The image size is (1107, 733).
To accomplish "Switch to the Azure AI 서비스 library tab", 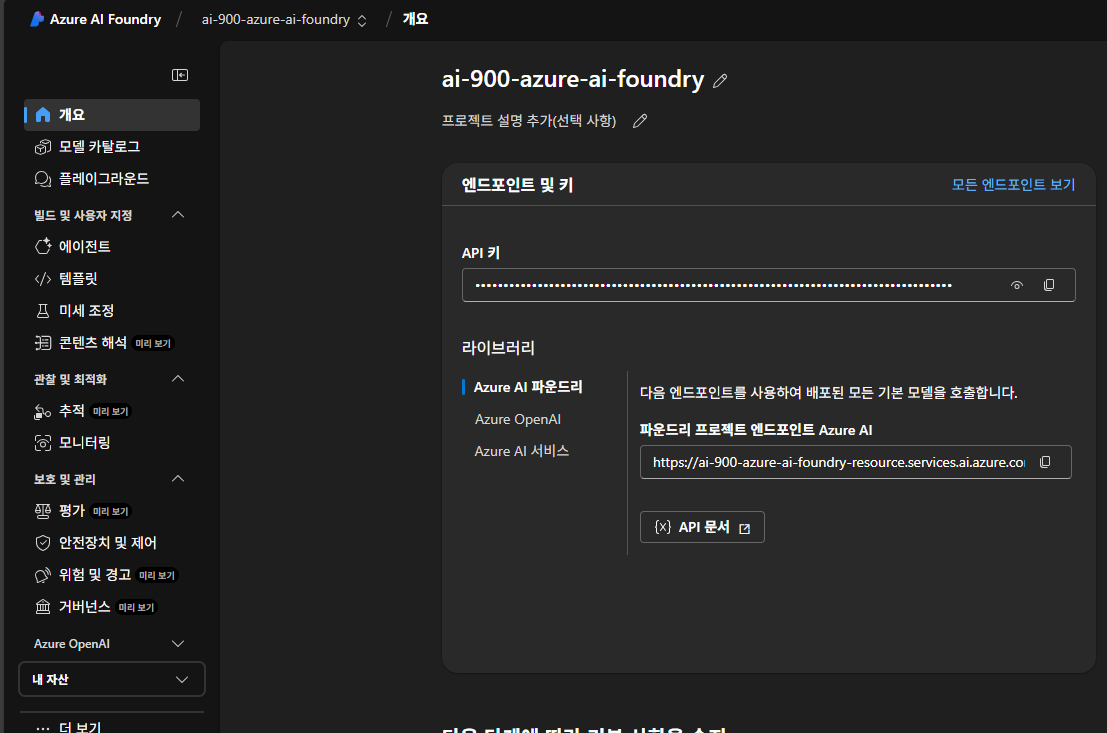I will (x=522, y=451).
